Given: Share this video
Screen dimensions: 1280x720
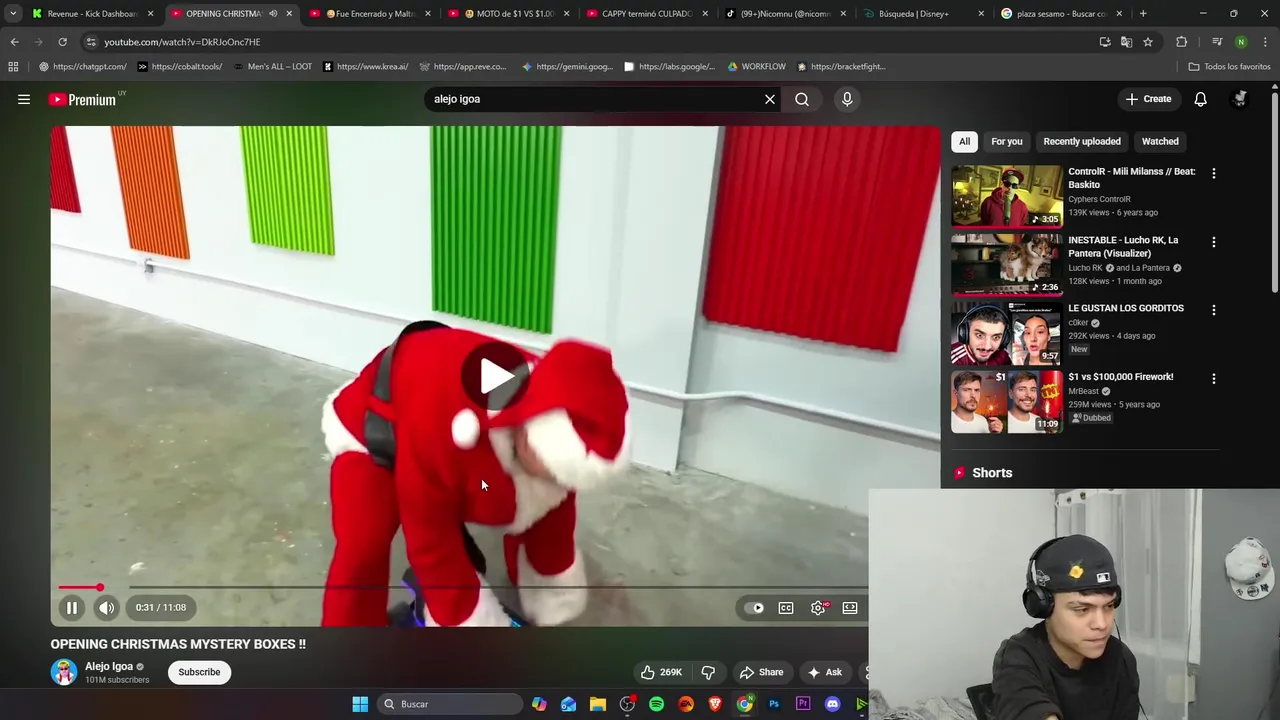Looking at the screenshot, I should [x=761, y=672].
